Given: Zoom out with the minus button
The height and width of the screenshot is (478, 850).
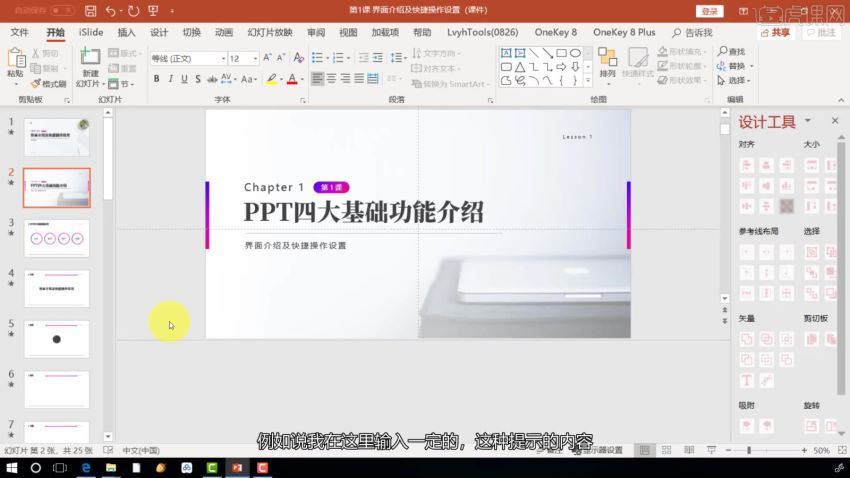Looking at the screenshot, I should tap(728, 450).
